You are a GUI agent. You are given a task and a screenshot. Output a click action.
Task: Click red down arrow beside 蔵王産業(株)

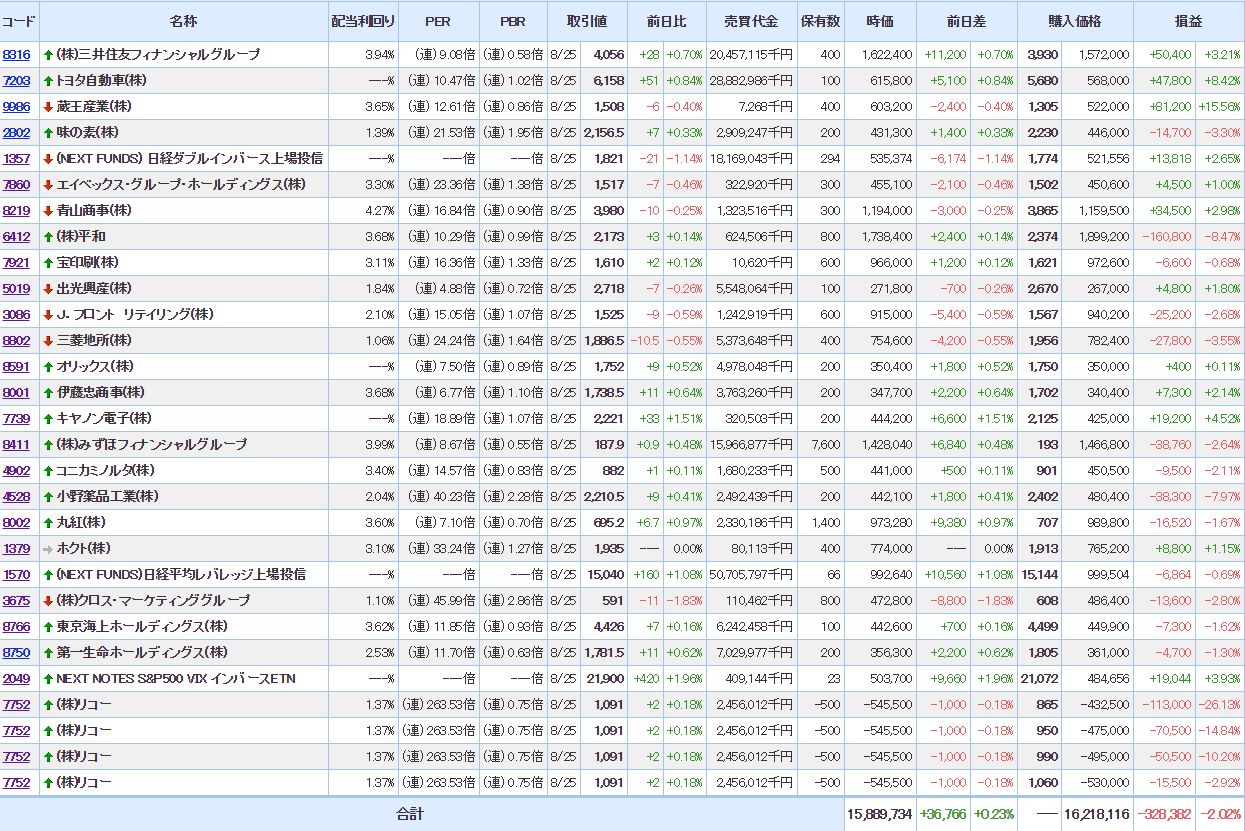point(48,106)
